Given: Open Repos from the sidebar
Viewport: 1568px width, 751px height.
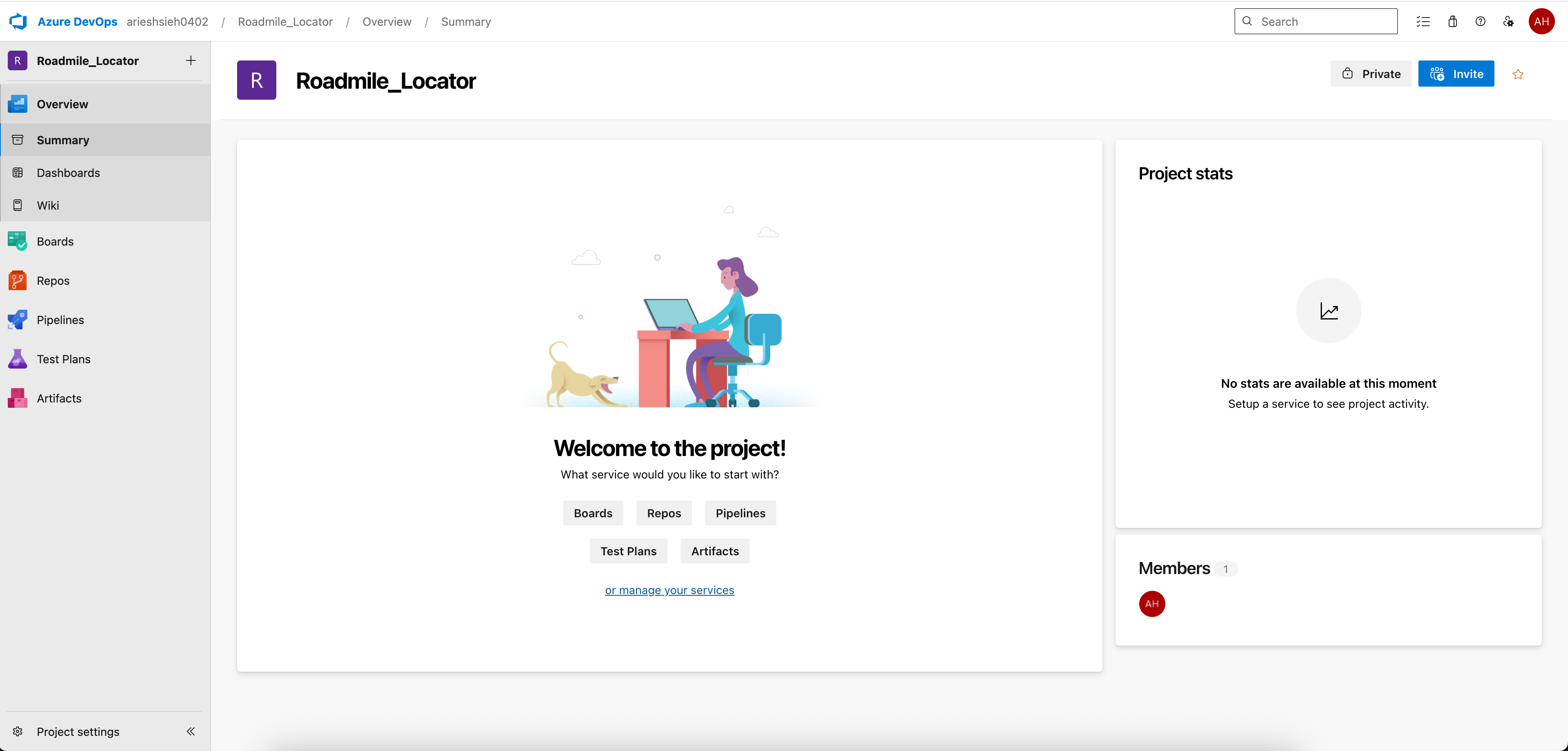Looking at the screenshot, I should 53,281.
